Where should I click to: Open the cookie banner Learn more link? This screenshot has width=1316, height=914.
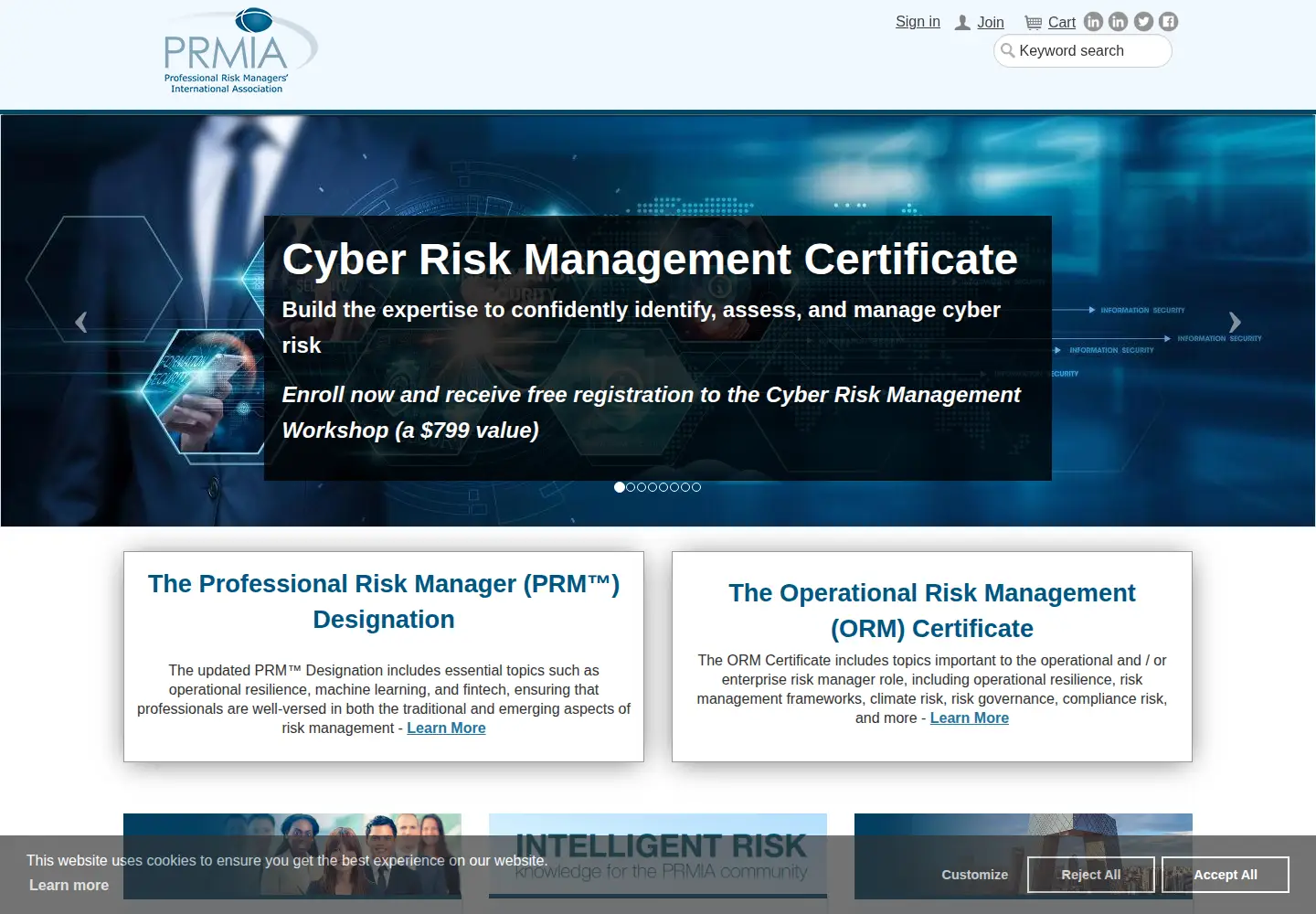click(69, 885)
